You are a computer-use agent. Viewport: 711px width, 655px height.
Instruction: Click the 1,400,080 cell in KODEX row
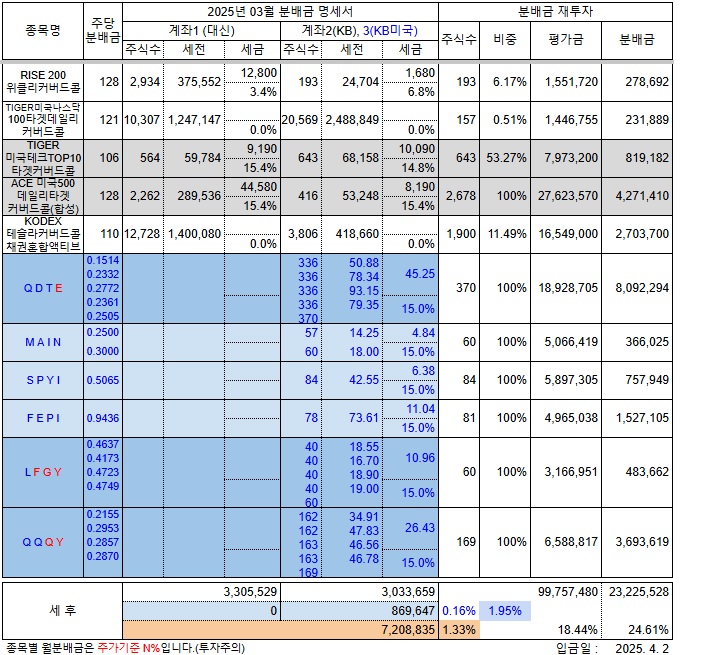(x=194, y=234)
